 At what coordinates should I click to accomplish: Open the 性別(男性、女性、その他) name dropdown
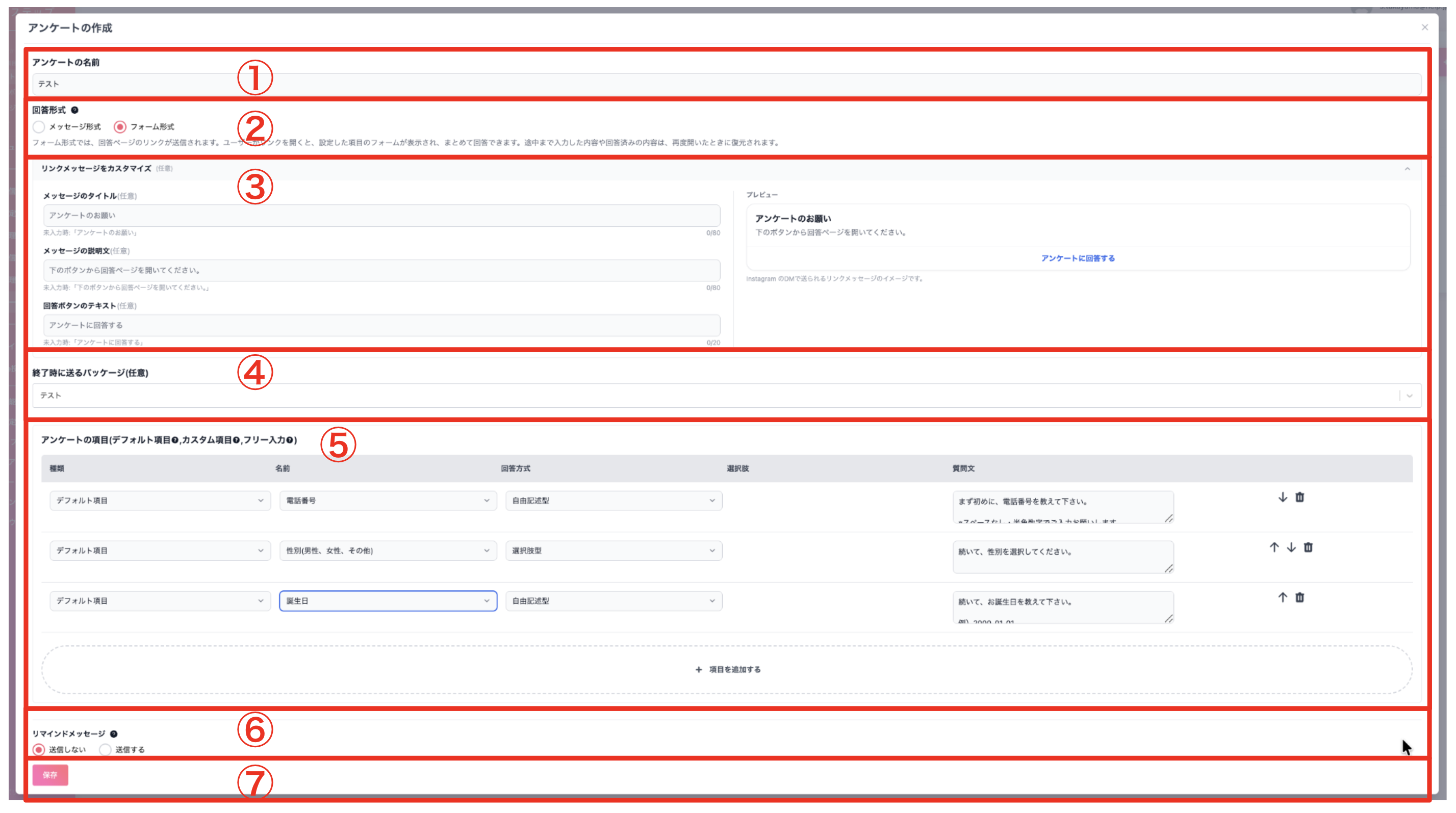click(388, 550)
